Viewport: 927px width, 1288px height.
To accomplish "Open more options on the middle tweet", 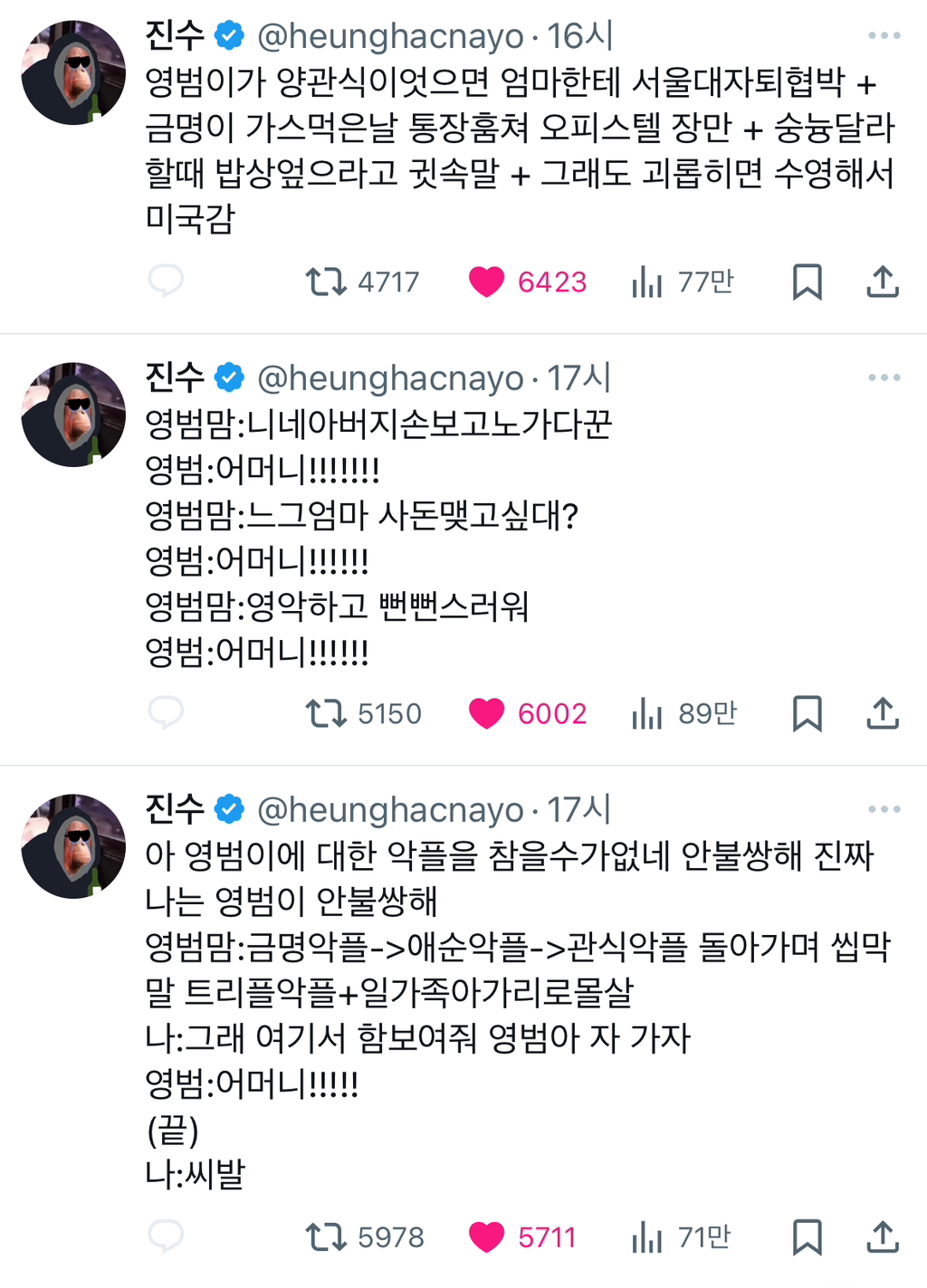I will pos(884,377).
